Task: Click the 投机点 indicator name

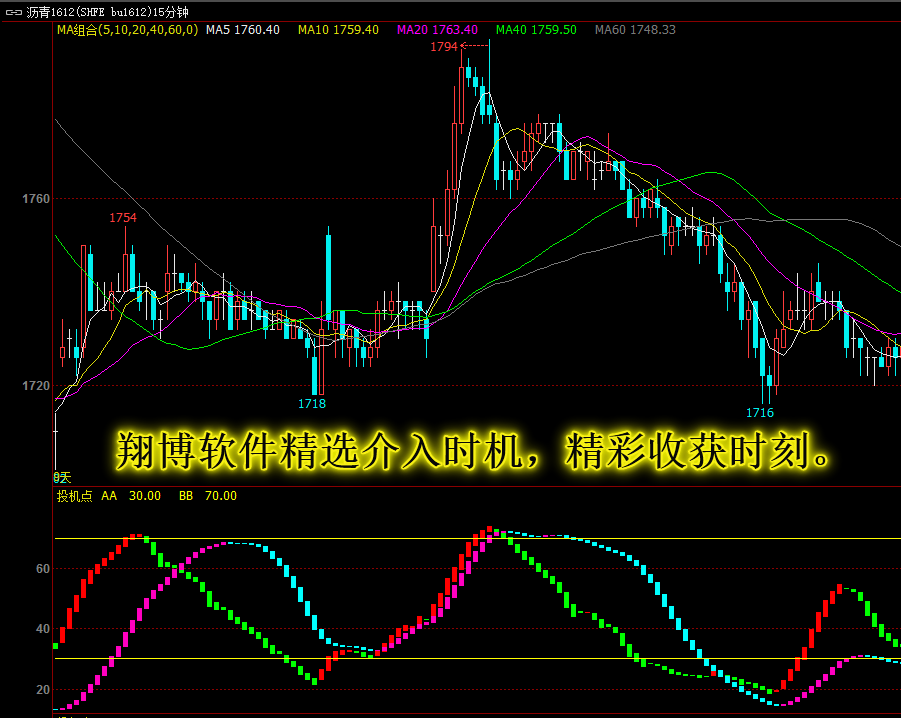Action: click(75, 496)
